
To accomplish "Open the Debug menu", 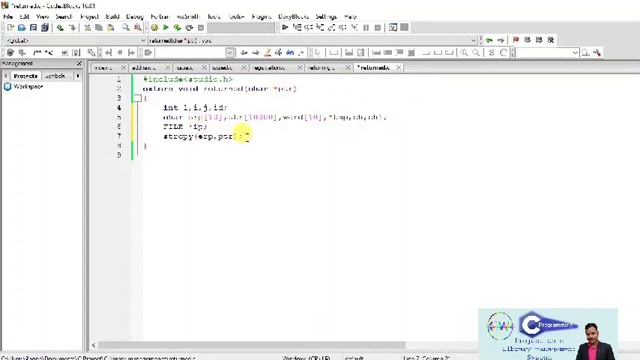I will (x=134, y=17).
